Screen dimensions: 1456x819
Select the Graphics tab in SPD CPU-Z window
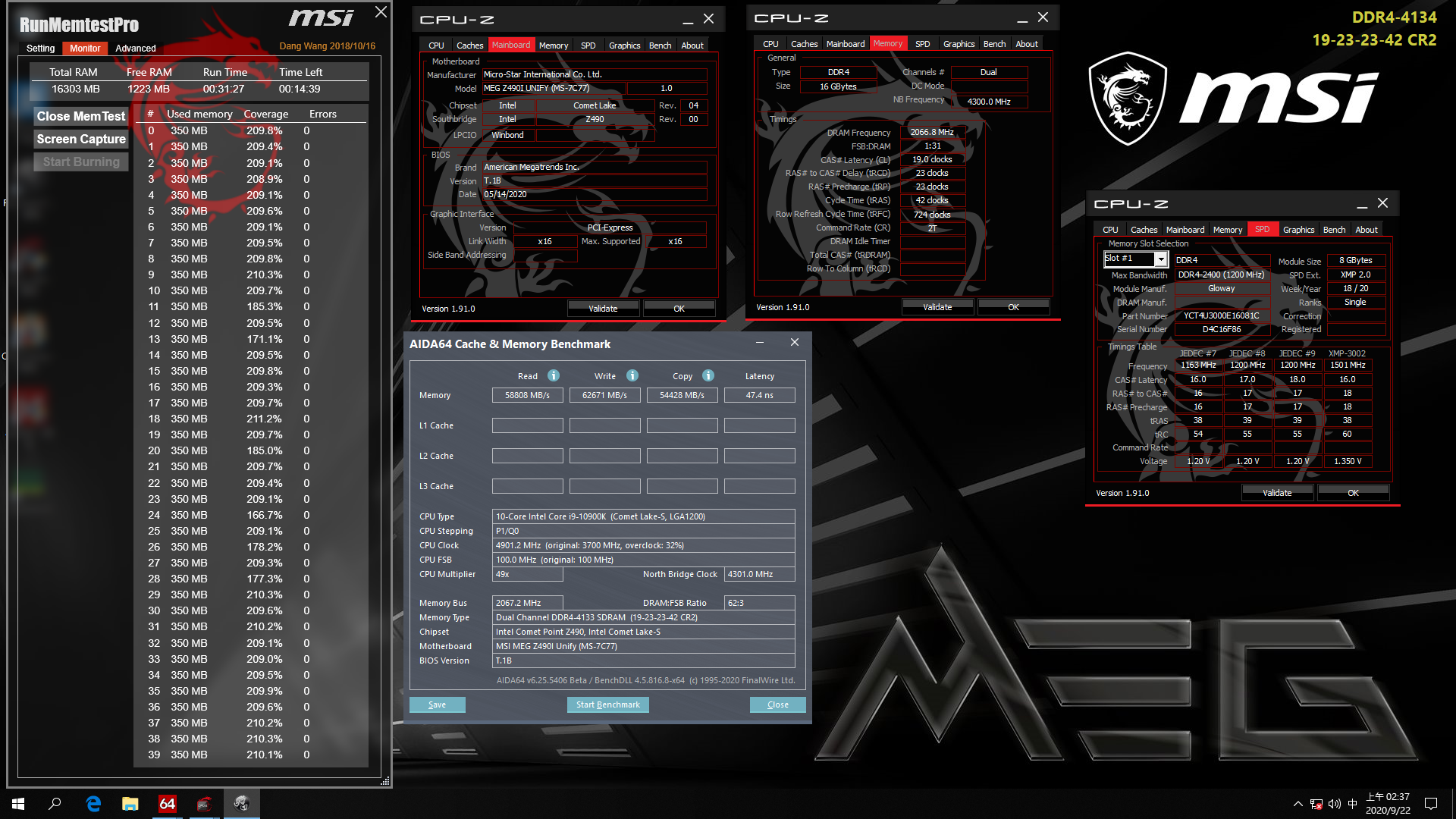coord(1298,230)
